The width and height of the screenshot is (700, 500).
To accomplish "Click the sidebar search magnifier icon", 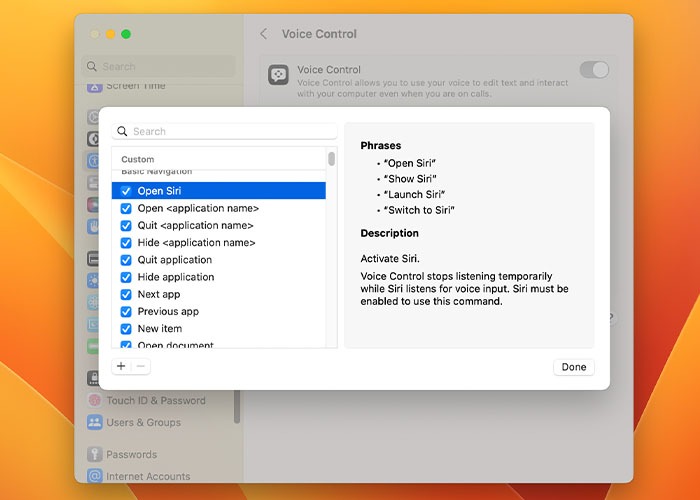I will pos(92,67).
